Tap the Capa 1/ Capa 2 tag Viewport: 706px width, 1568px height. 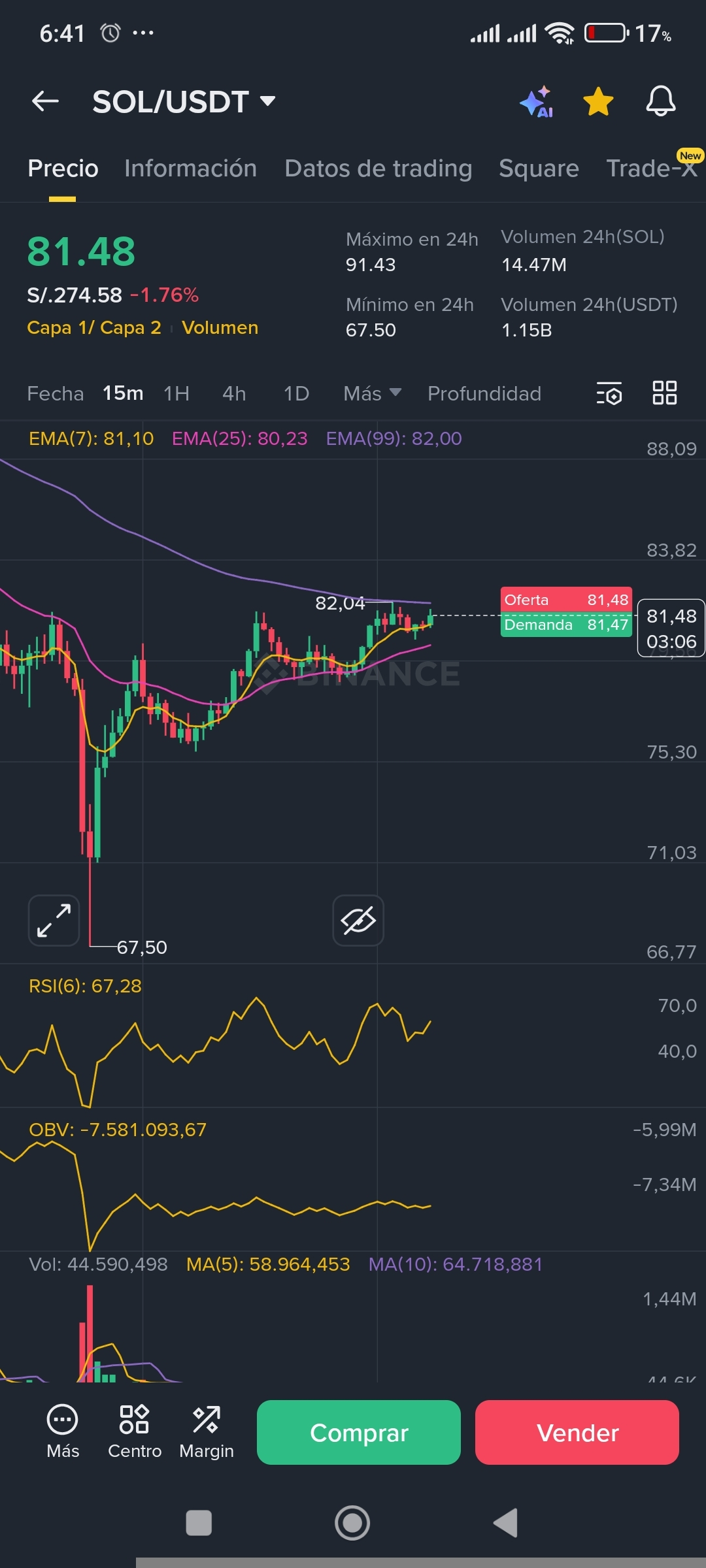click(x=94, y=327)
